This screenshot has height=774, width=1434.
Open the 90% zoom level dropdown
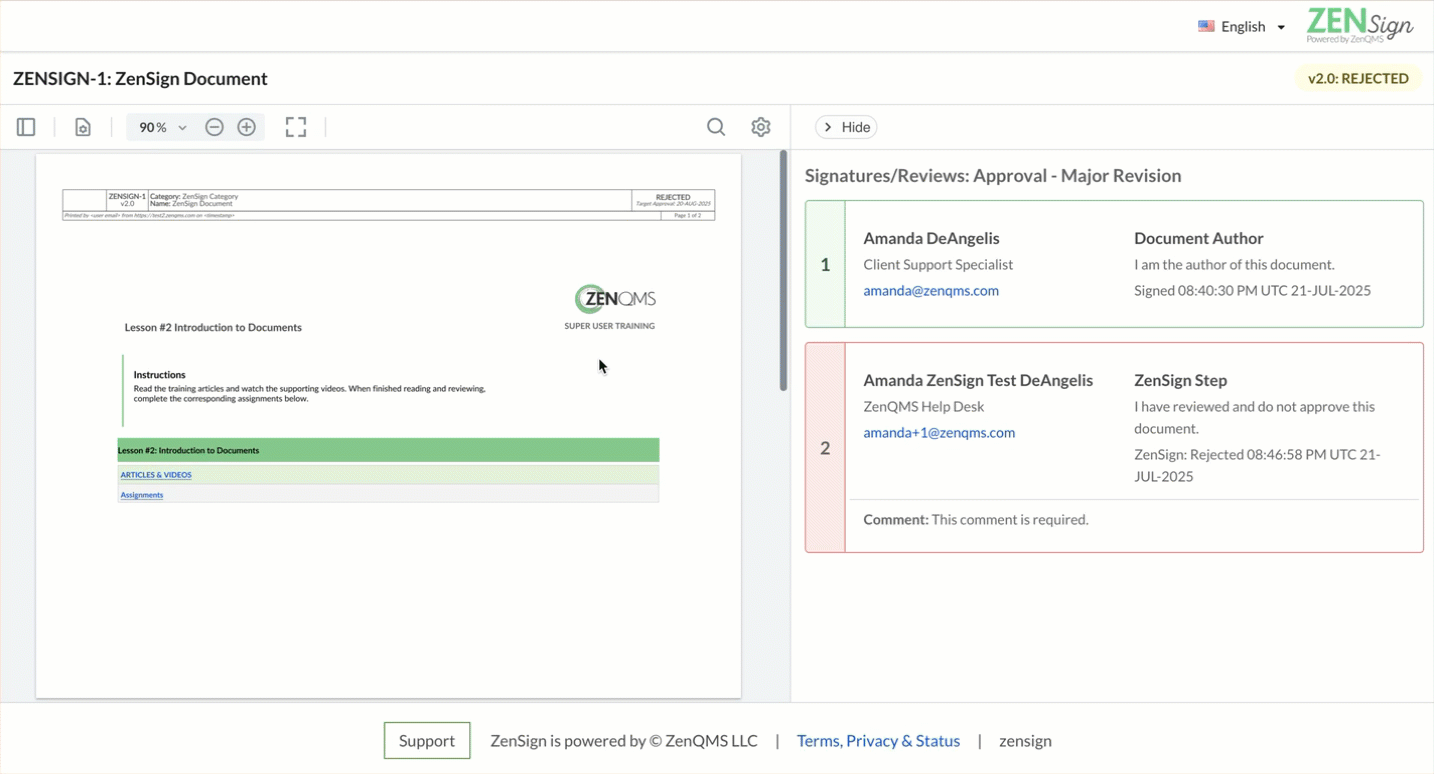(x=162, y=127)
